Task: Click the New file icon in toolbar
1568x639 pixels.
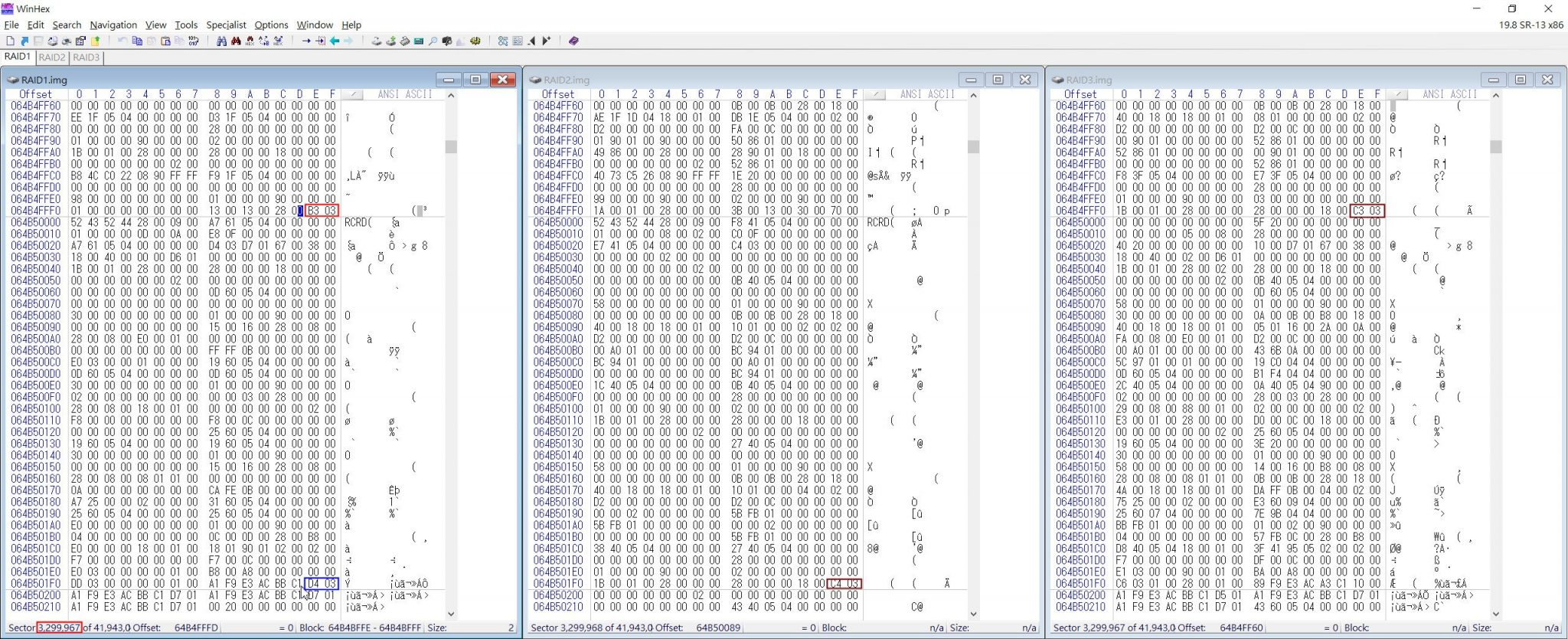Action: point(10,41)
